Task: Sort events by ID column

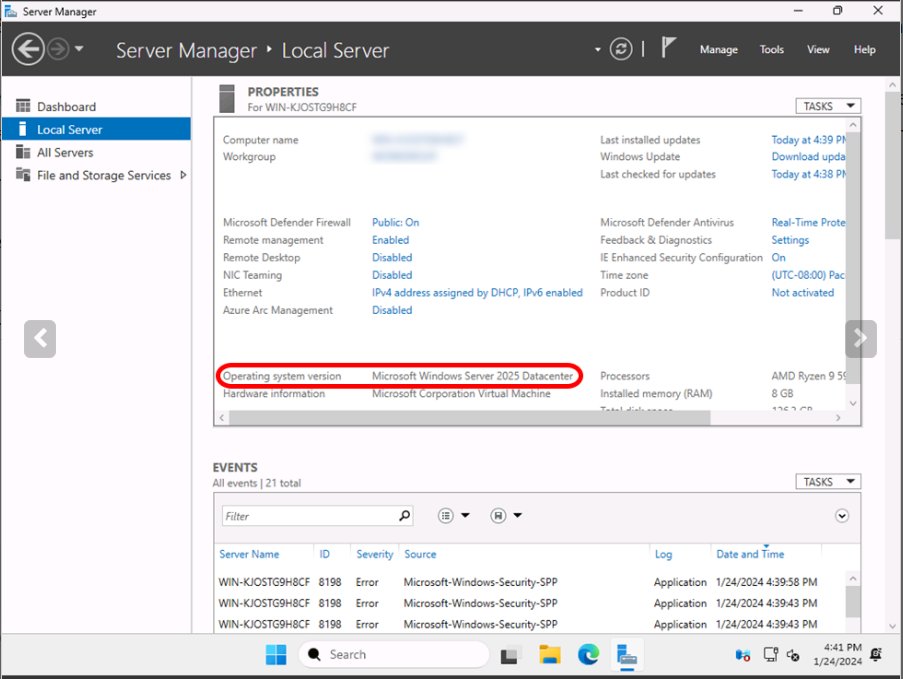Action: tap(324, 554)
